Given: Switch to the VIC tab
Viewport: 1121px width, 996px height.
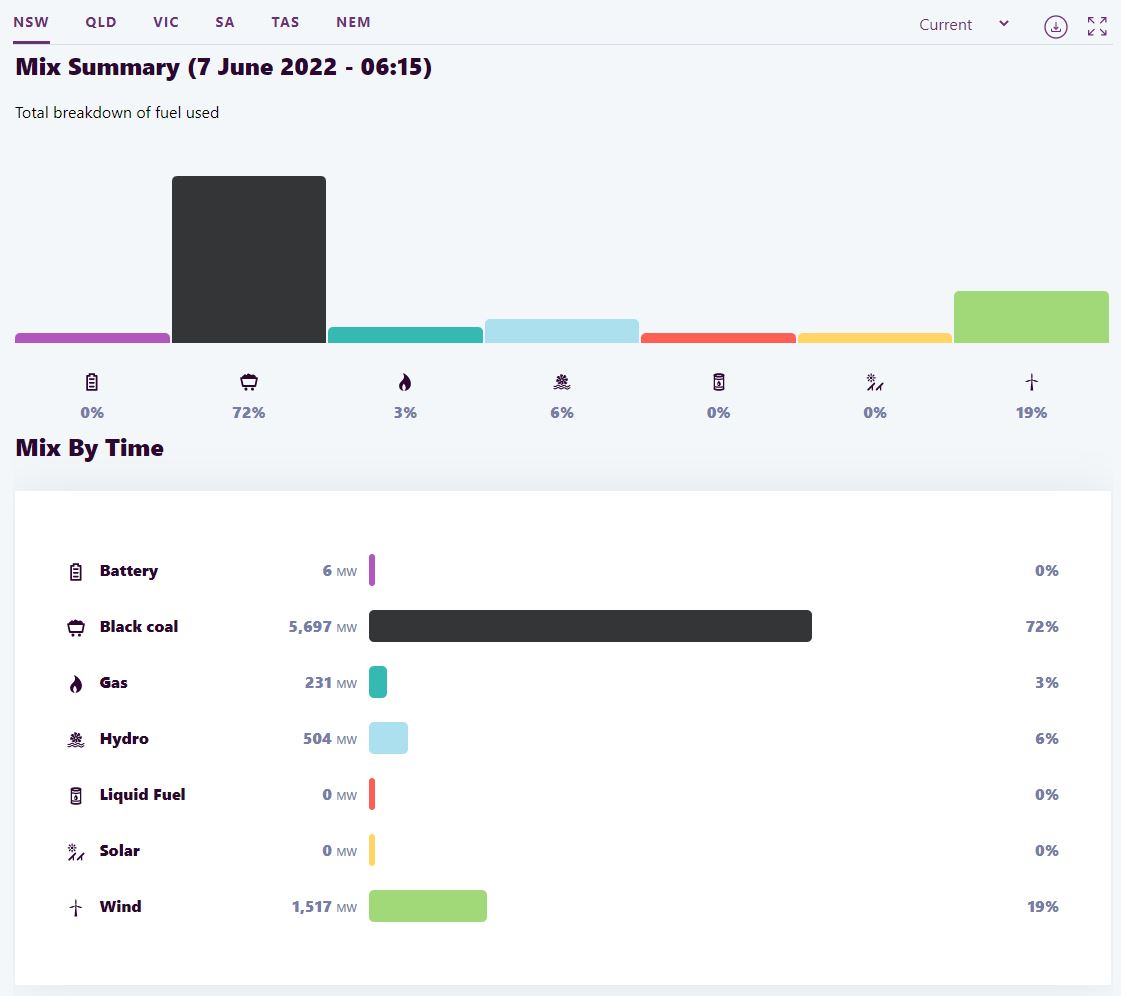Looking at the screenshot, I should (166, 22).
